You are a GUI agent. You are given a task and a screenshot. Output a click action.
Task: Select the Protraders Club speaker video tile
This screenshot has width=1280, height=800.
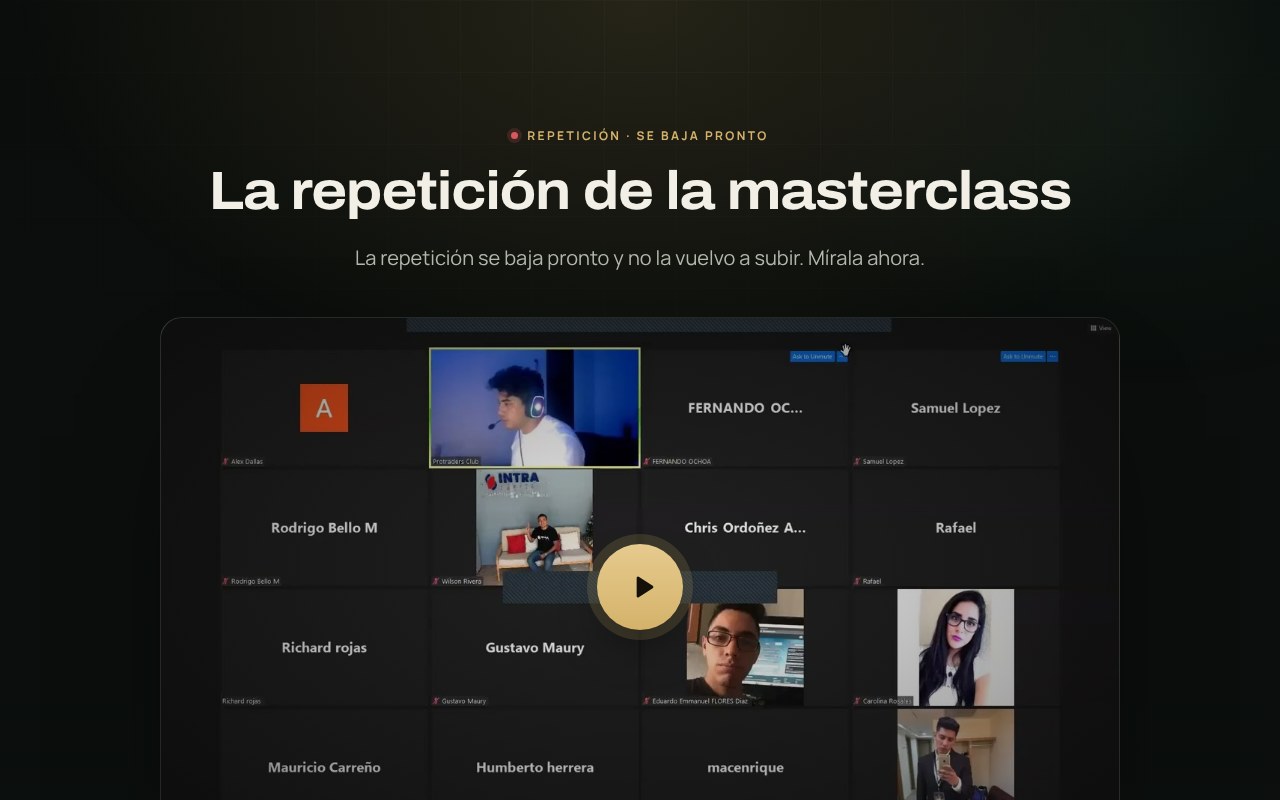click(x=535, y=407)
